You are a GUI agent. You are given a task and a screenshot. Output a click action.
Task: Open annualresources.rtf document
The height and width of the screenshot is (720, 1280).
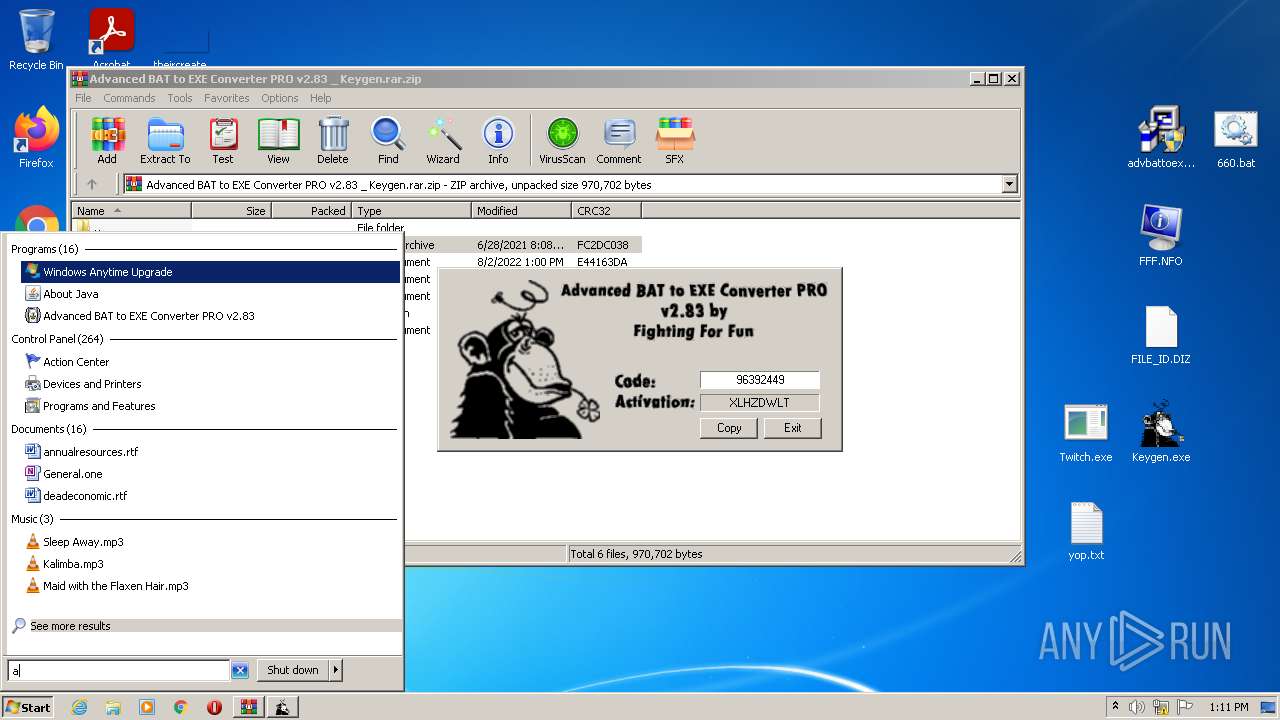210,452
